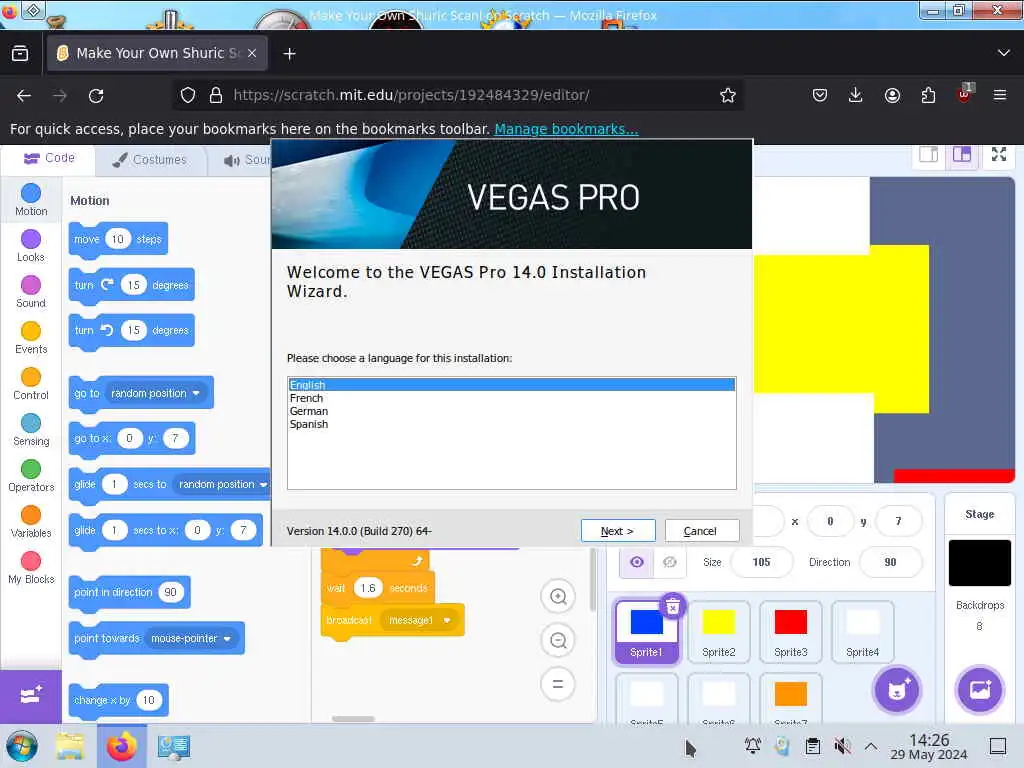Open message1 dropdown in broadcast block
This screenshot has width=1024, height=768.
418,620
